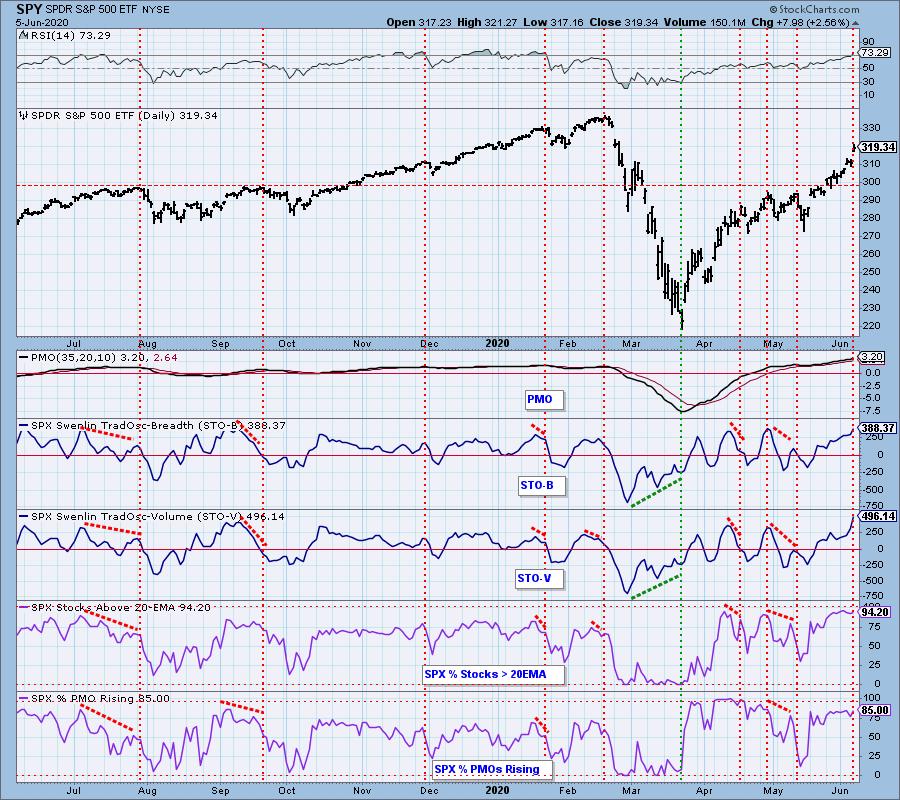Screen dimensions: 900x800
Task: Click the 496.14 STO-V value tag
Action: (878, 516)
